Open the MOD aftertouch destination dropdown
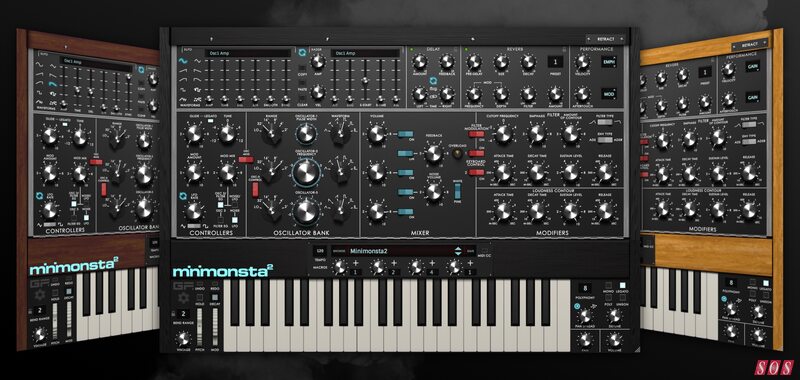 (608, 94)
